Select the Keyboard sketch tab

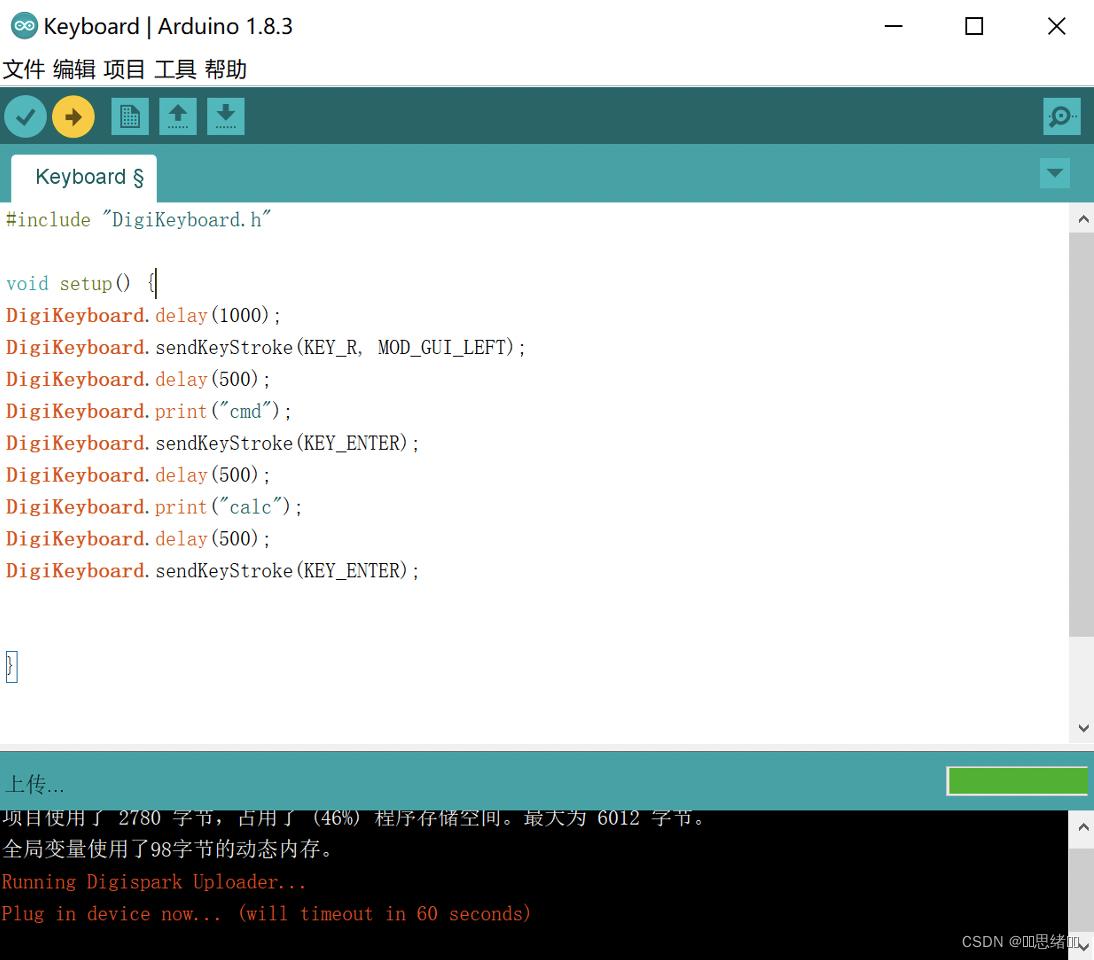[84, 178]
